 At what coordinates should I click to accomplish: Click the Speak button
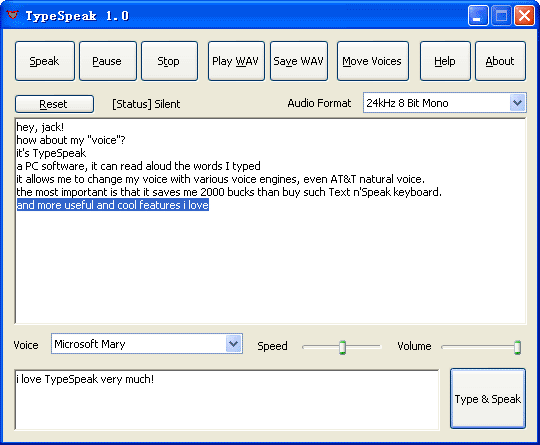click(x=45, y=61)
